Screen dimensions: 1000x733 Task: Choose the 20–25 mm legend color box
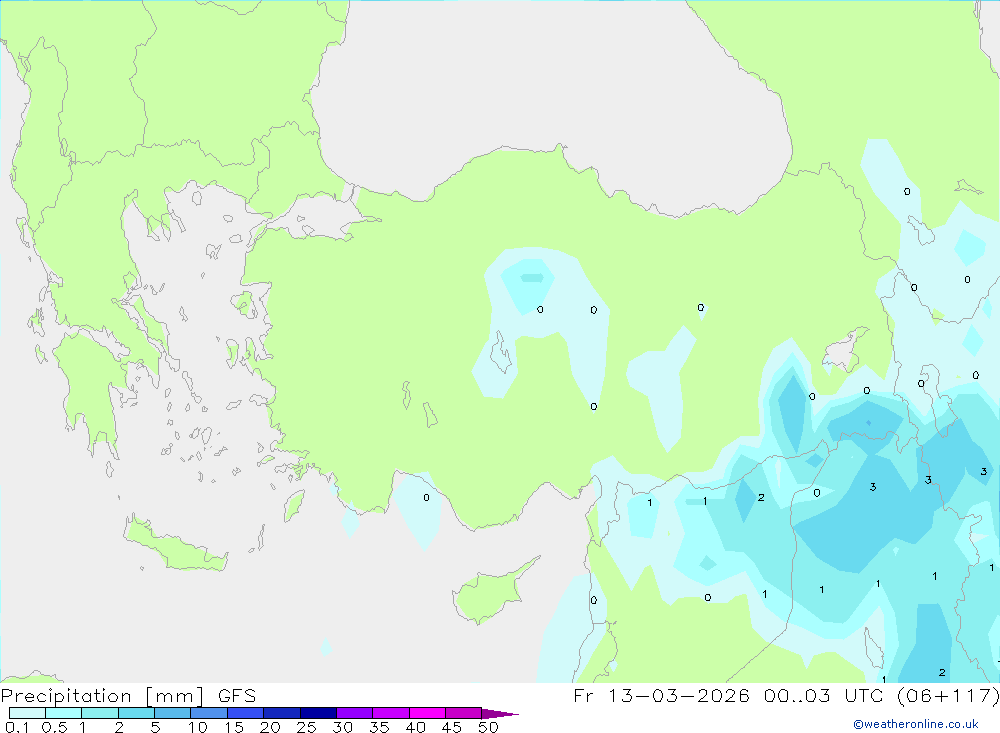(282, 713)
